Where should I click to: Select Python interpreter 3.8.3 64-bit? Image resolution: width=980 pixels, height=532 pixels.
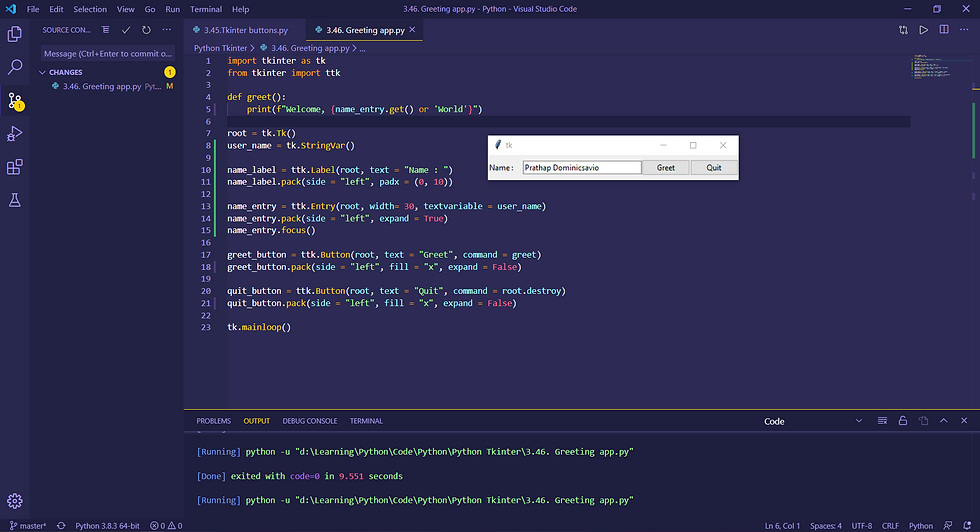[x=108, y=526]
